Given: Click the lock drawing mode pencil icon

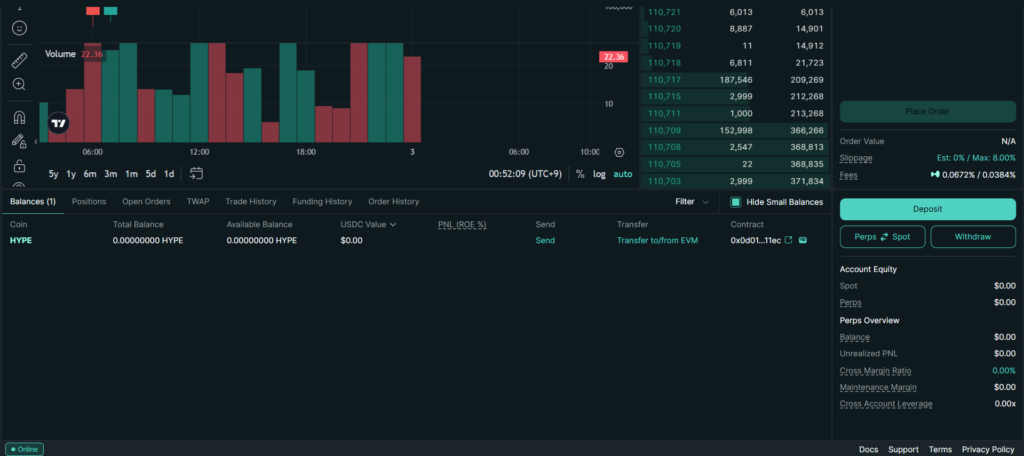Looking at the screenshot, I should 19,141.
